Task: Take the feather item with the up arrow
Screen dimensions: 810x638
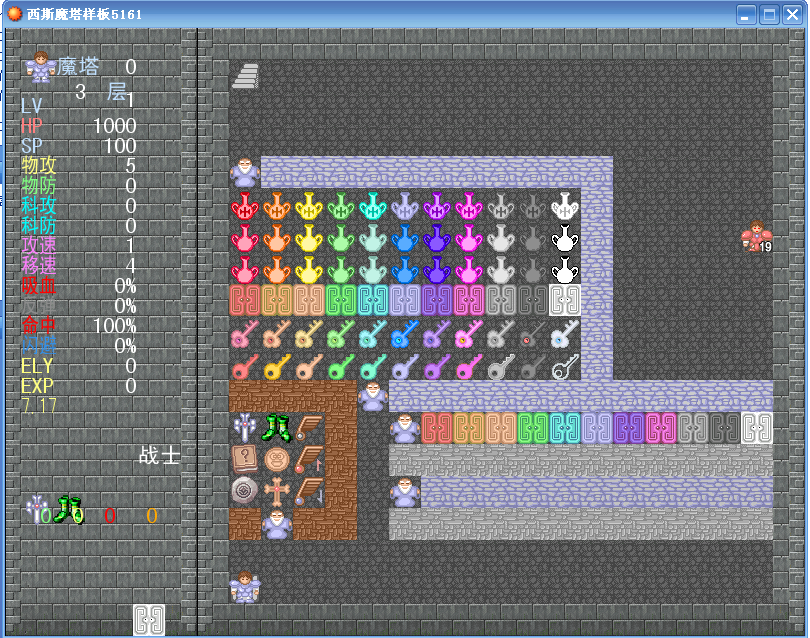Action: point(309,460)
